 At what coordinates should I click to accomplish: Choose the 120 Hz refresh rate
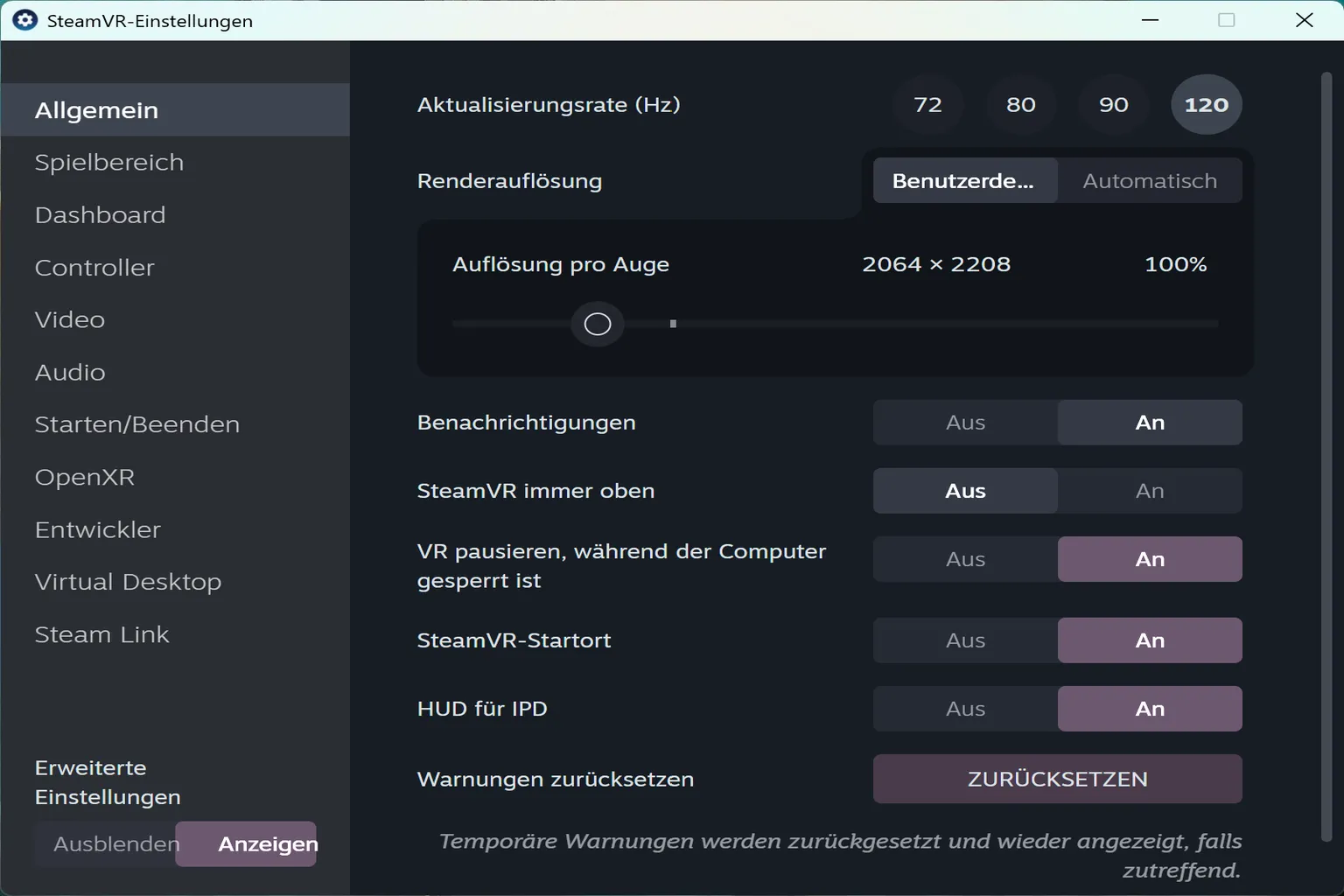click(x=1207, y=105)
